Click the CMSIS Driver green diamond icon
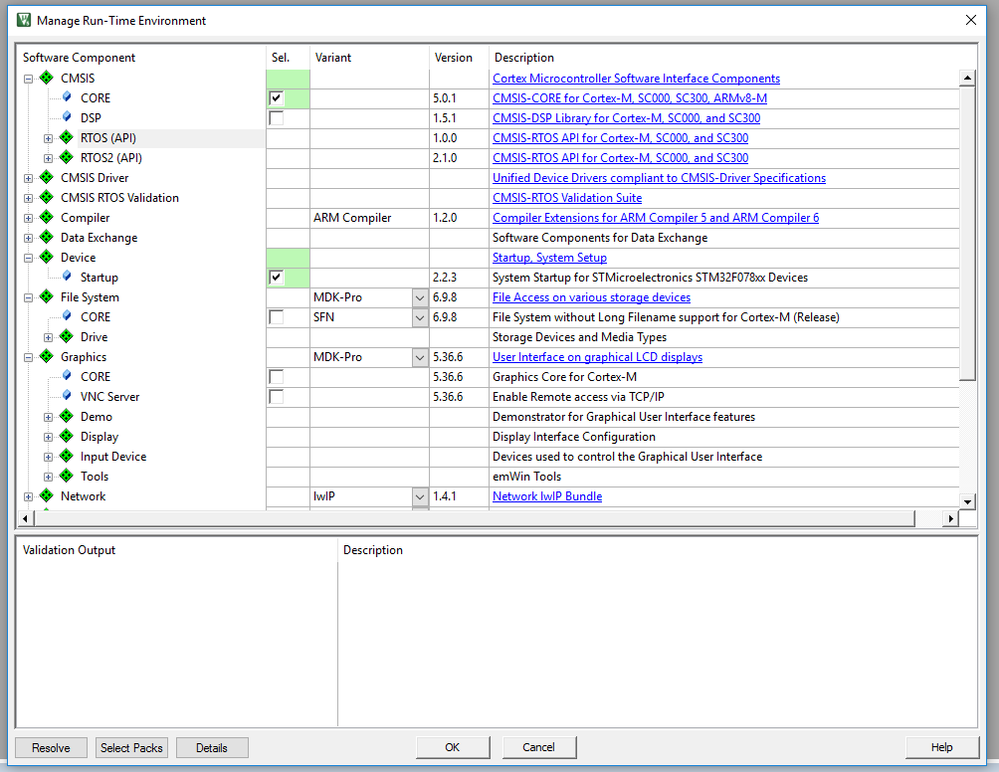The image size is (999, 772). (x=47, y=178)
